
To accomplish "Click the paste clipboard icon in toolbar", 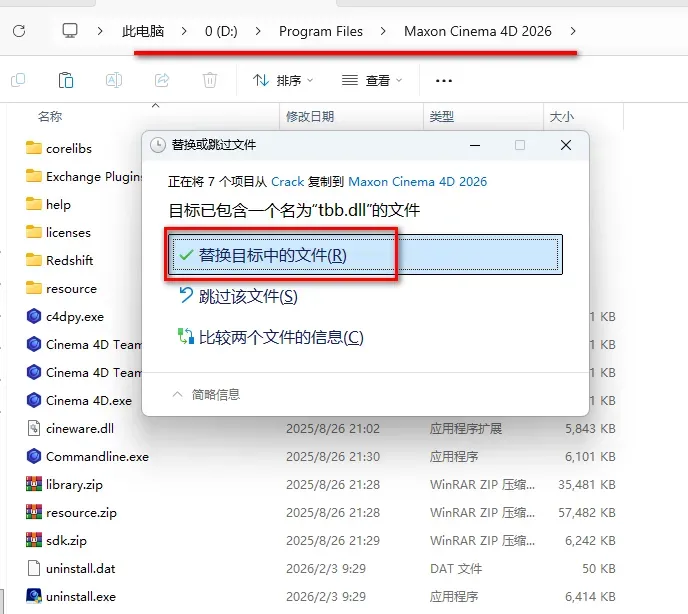I will [x=66, y=80].
